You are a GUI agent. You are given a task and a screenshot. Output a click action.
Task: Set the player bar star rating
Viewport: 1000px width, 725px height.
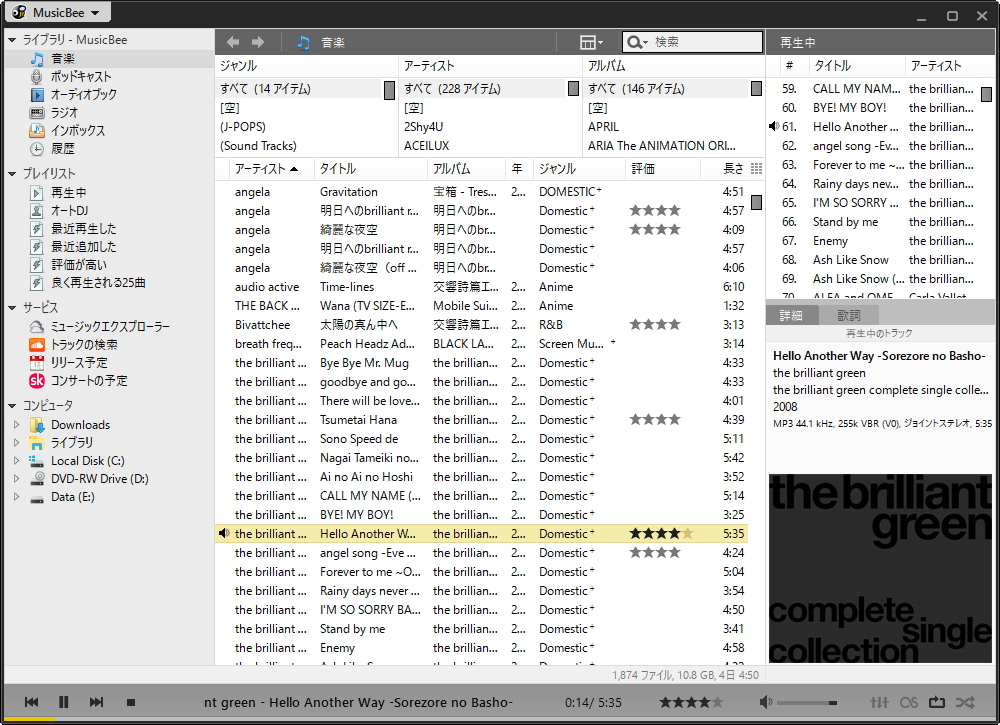click(691, 702)
